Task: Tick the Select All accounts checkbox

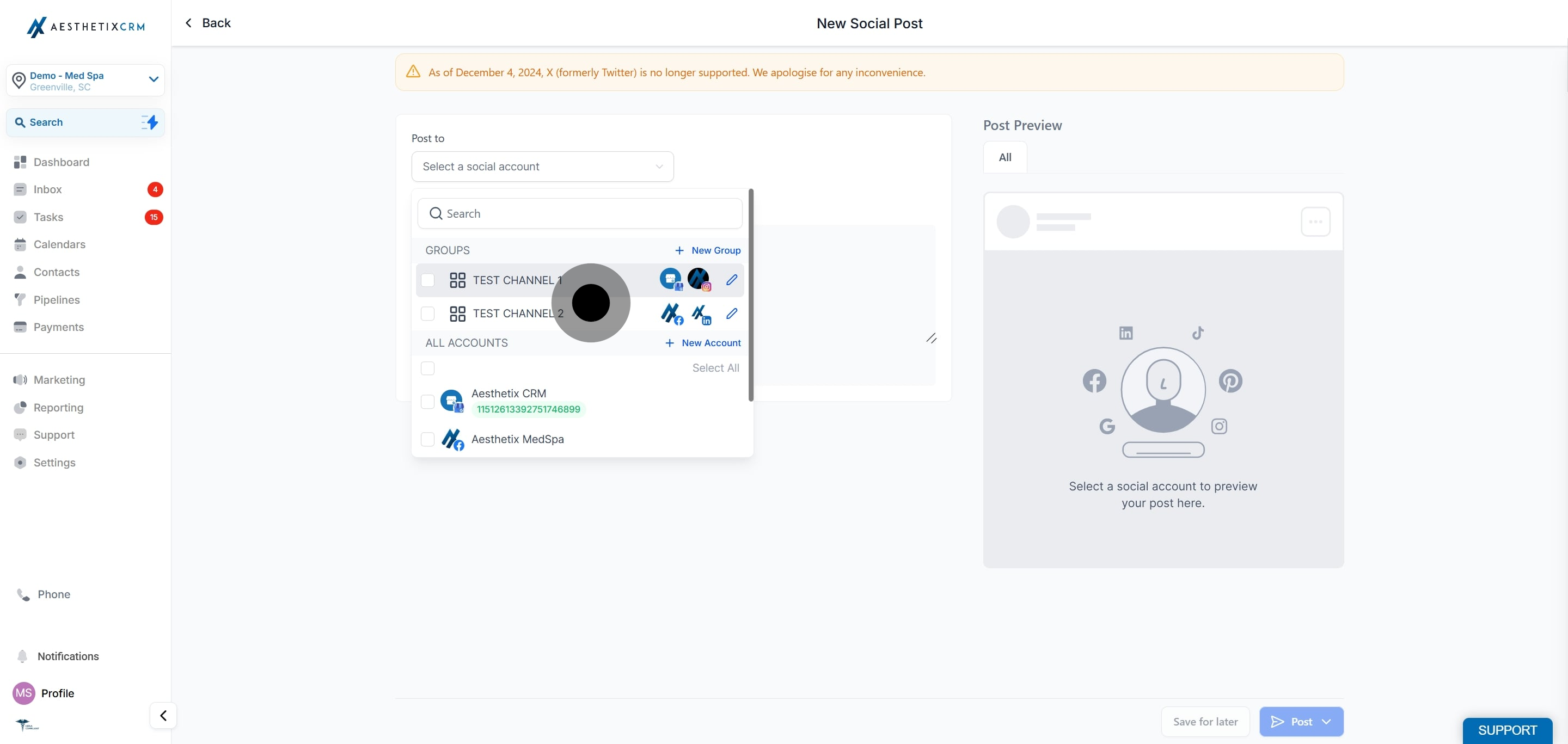Action: point(428,368)
